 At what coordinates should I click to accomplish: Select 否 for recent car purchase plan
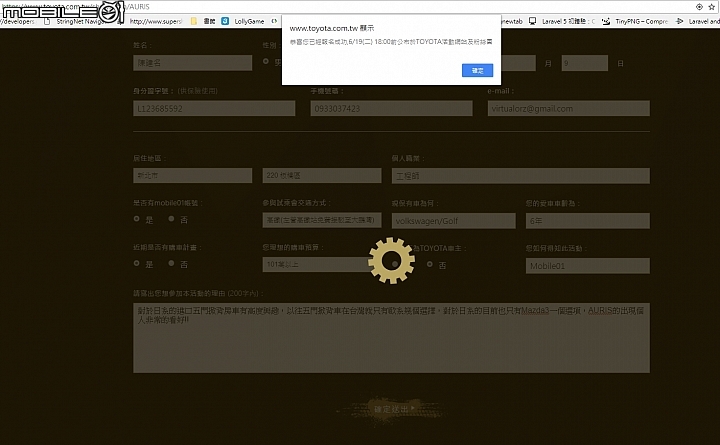(x=171, y=263)
